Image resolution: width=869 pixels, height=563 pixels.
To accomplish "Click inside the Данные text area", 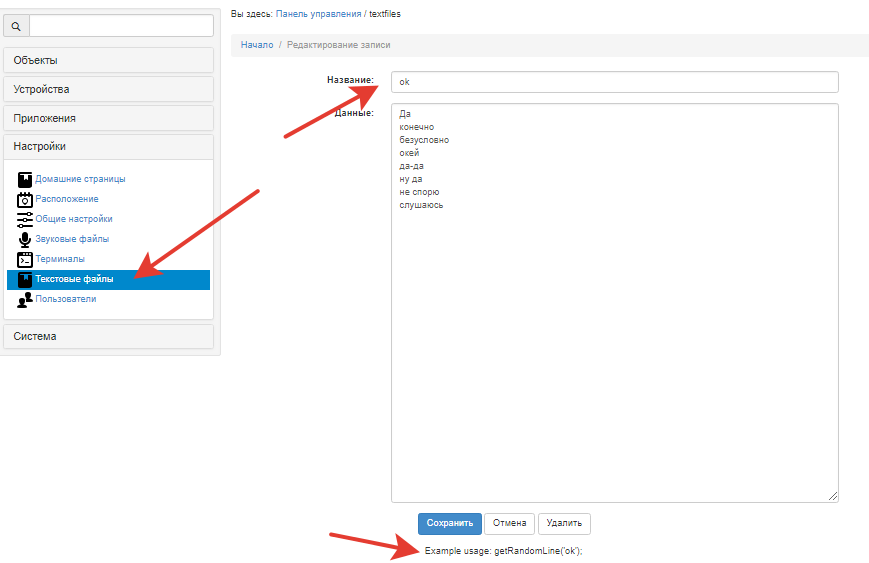I will (x=615, y=303).
